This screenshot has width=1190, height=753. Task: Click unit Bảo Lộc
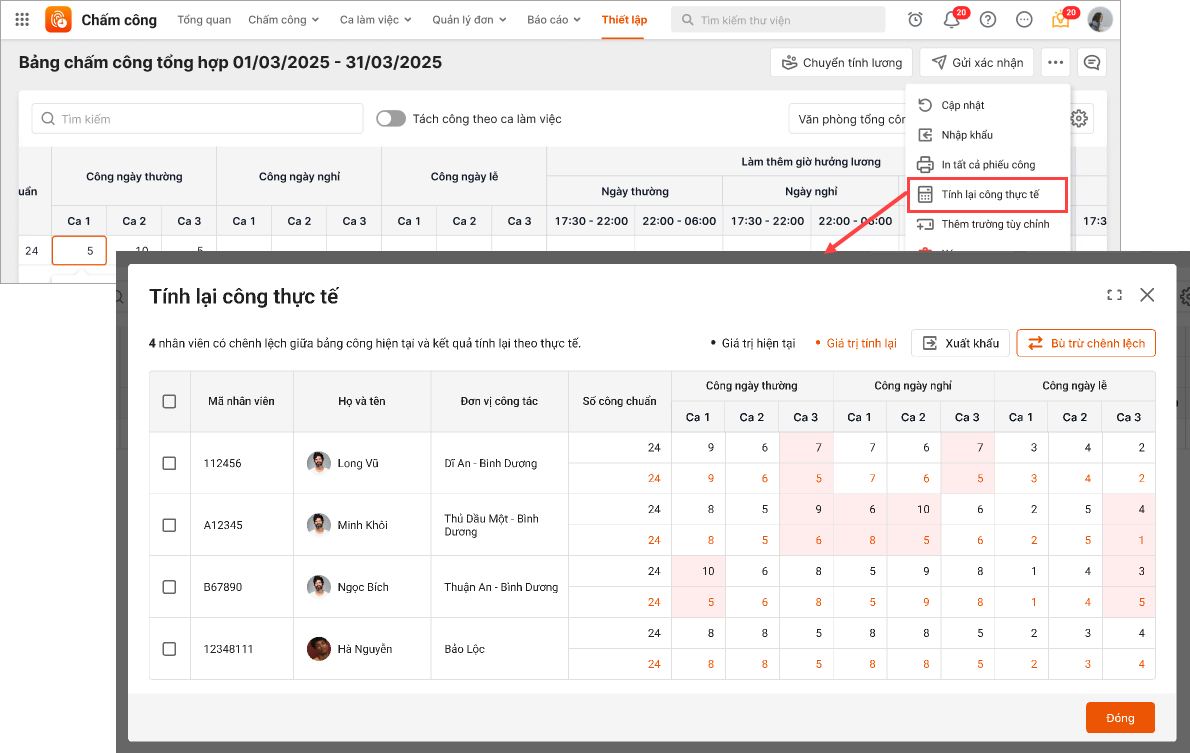tap(464, 649)
